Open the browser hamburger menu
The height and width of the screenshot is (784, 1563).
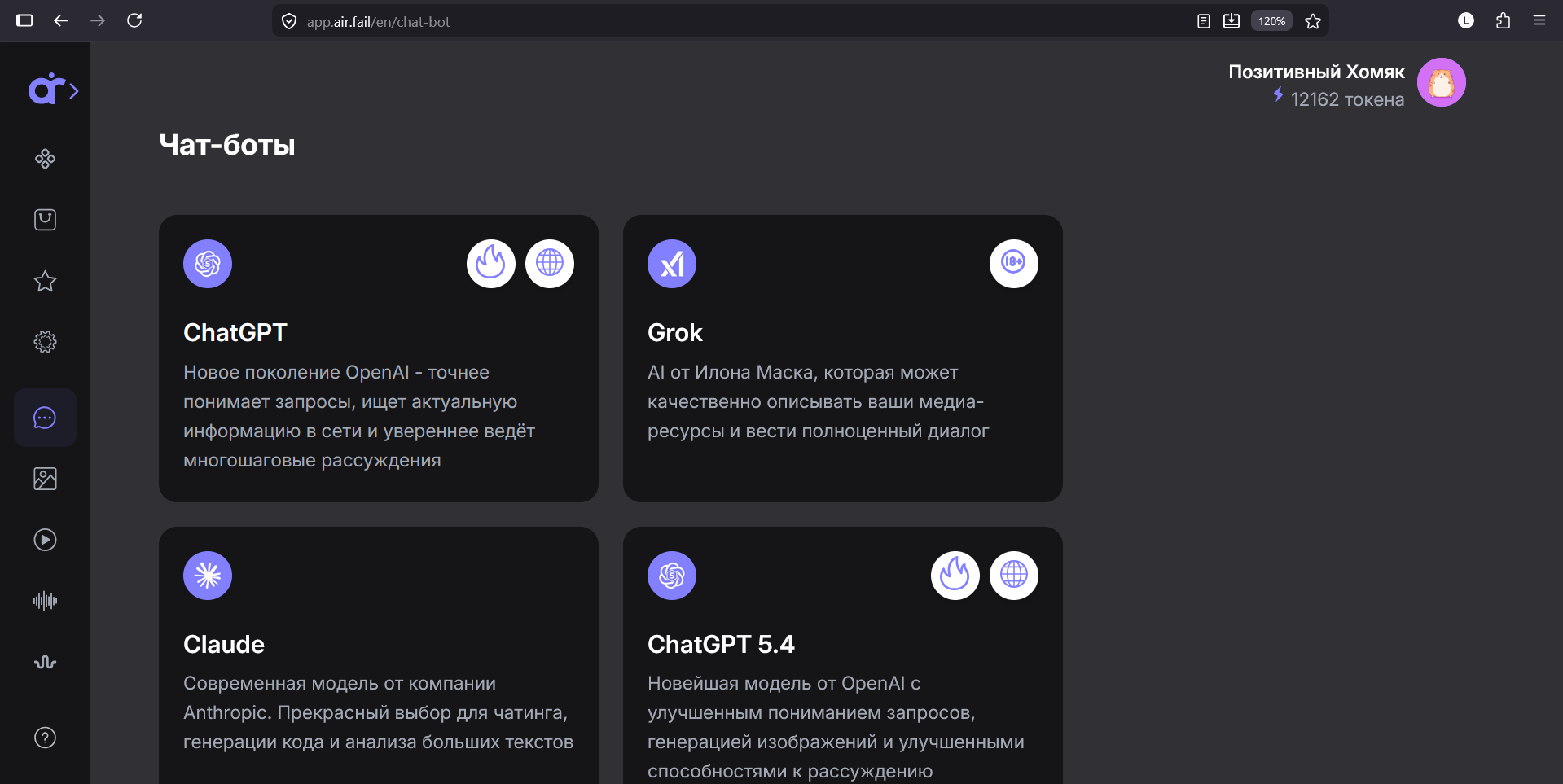coord(1539,21)
